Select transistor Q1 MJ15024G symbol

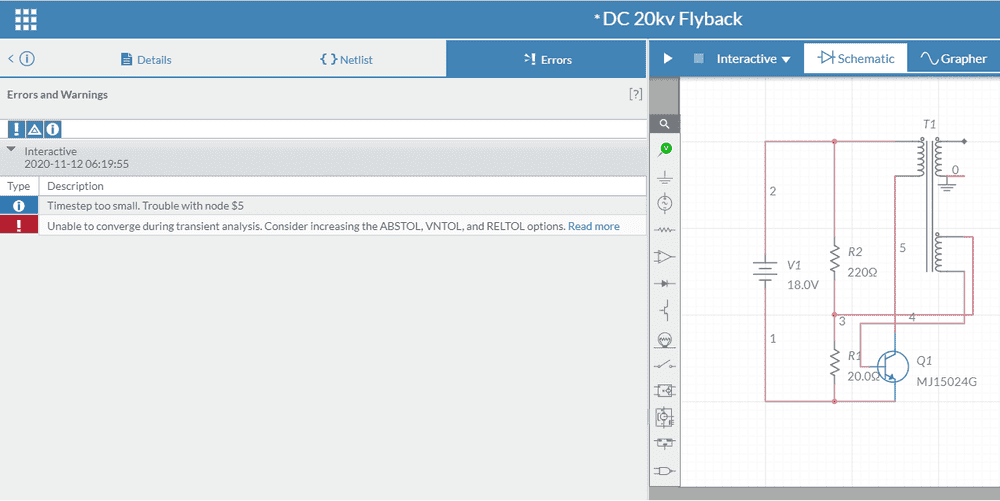click(892, 366)
